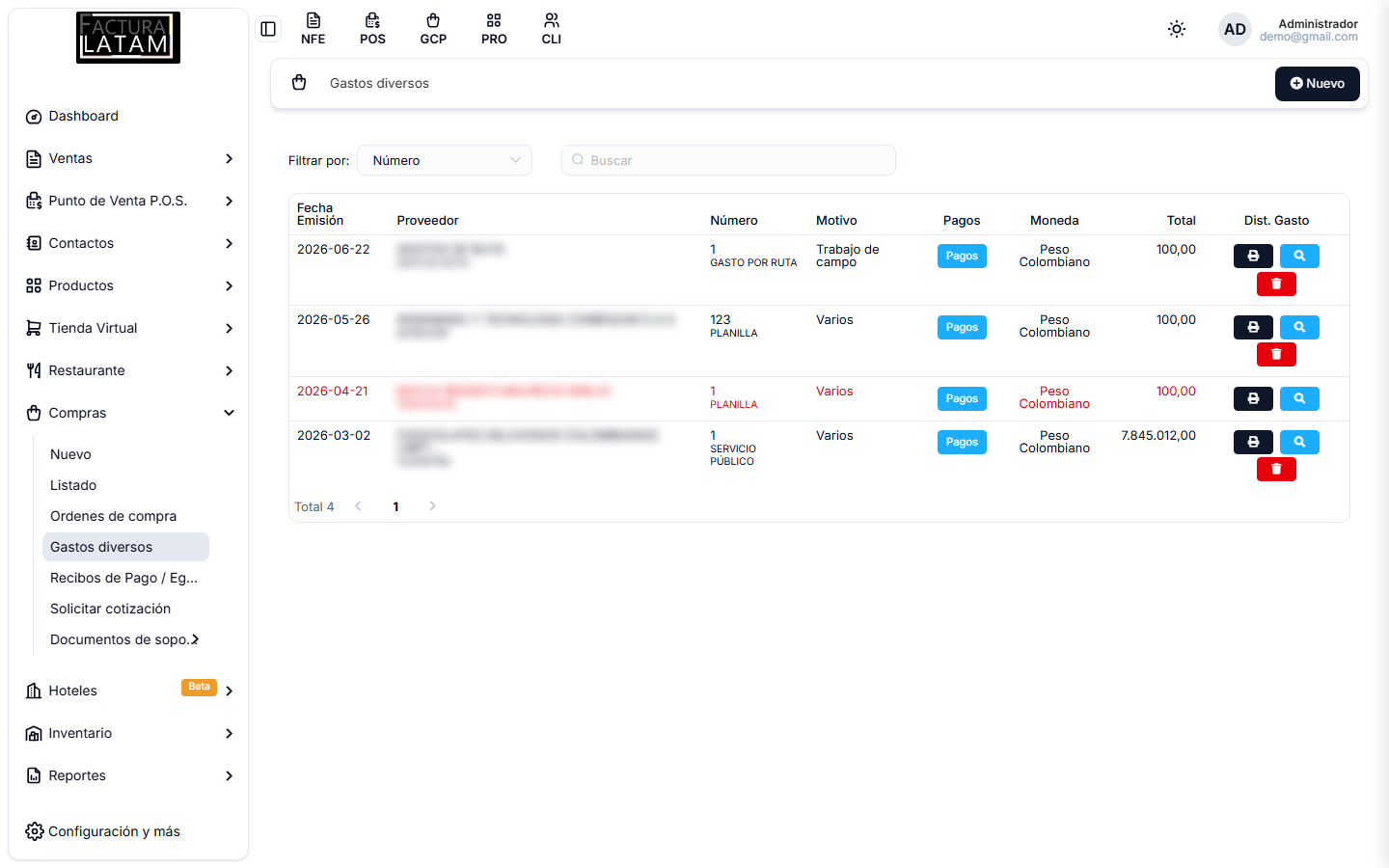Screen dimensions: 1389x868
Task: Open Pagos for the 2026-03-02 expense
Action: pos(962,442)
